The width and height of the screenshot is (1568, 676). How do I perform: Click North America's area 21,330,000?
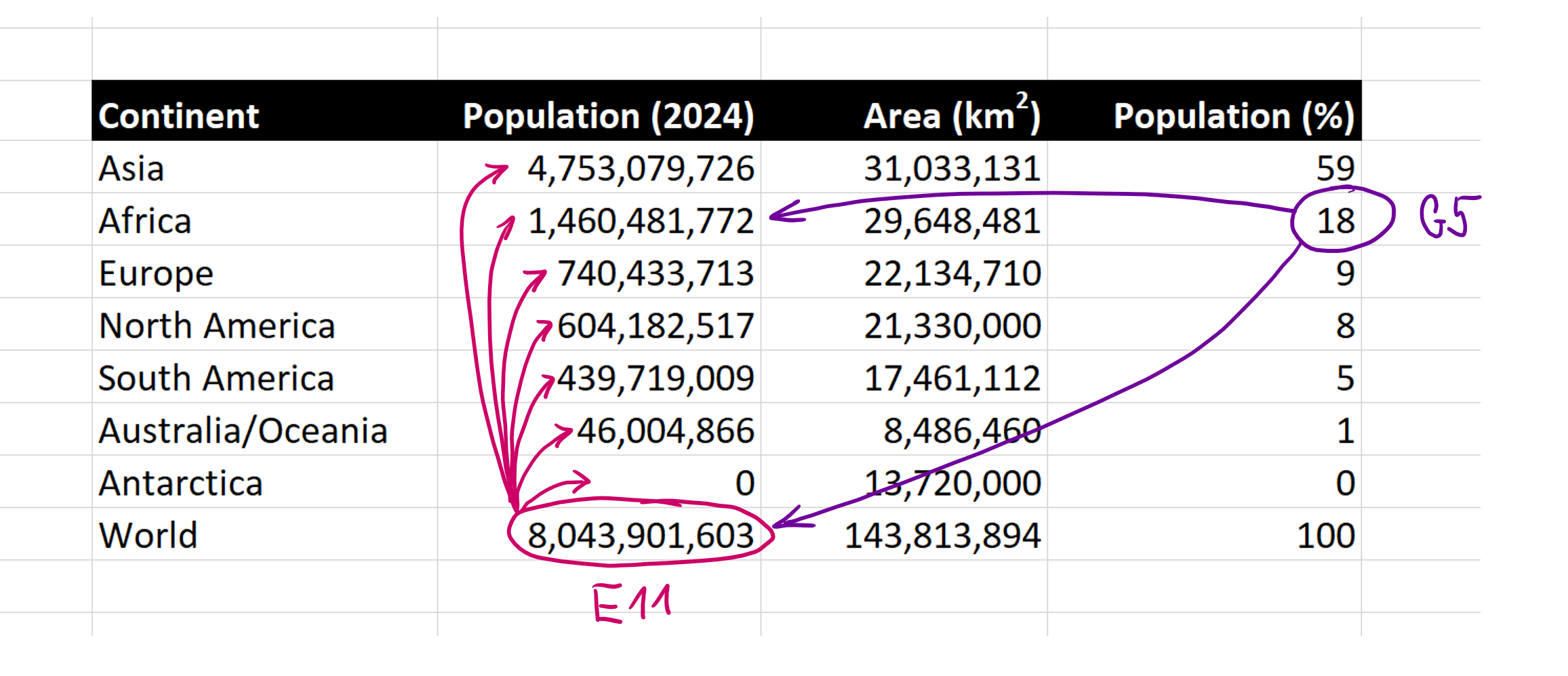(x=952, y=325)
